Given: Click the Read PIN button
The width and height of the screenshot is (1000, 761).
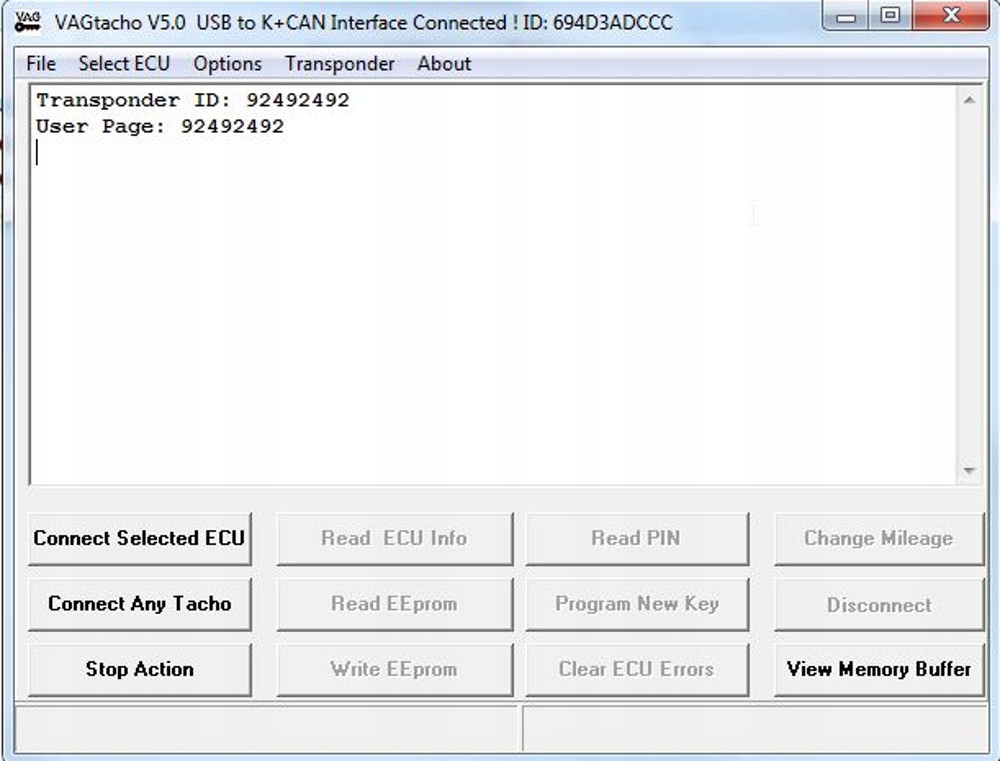Looking at the screenshot, I should [636, 539].
